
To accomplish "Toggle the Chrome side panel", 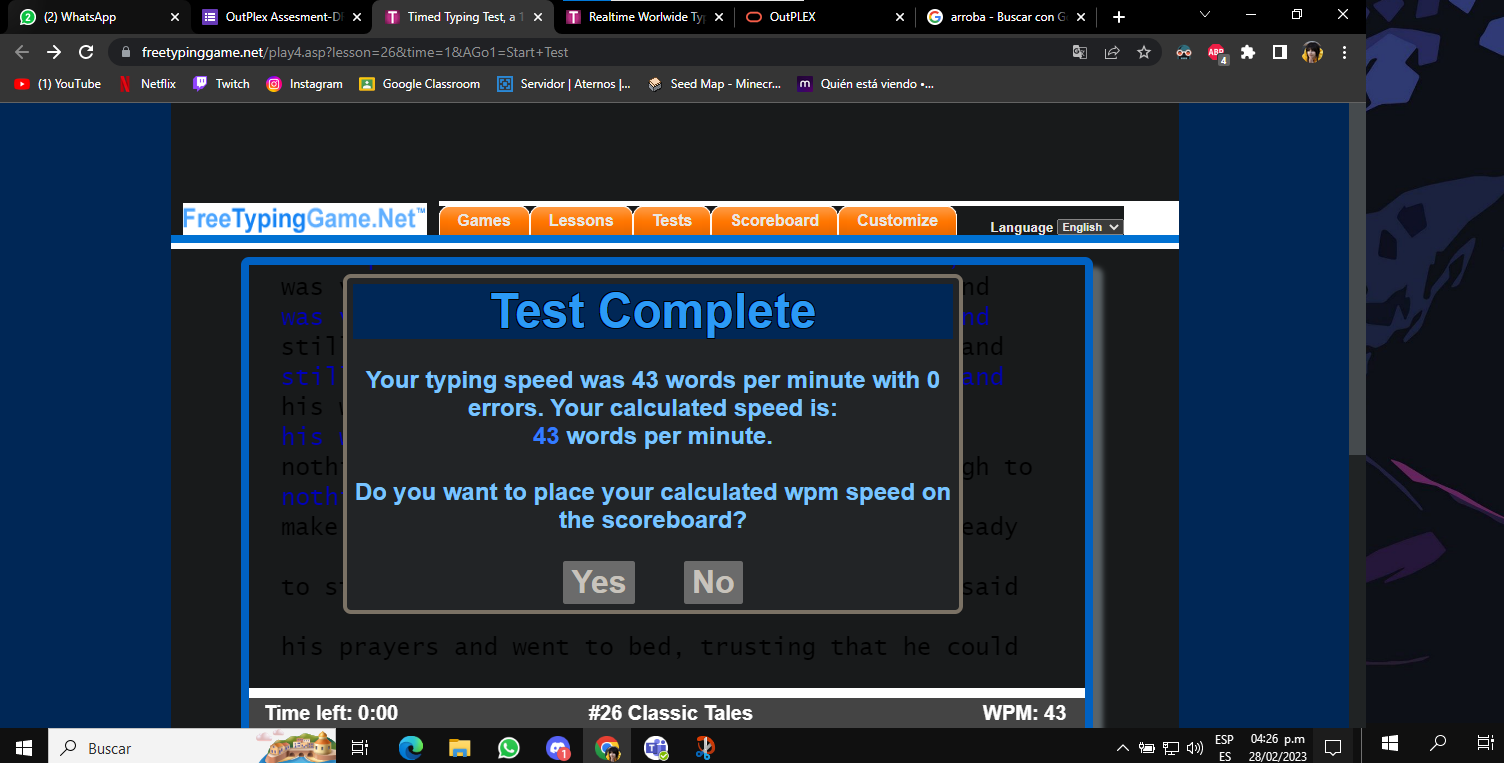I will (x=1279, y=52).
